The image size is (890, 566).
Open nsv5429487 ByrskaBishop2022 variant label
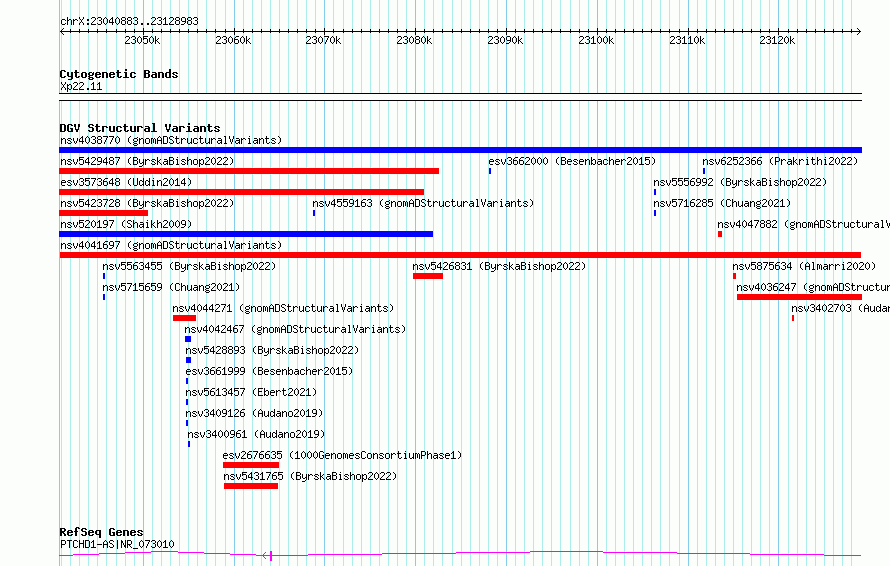tap(147, 161)
